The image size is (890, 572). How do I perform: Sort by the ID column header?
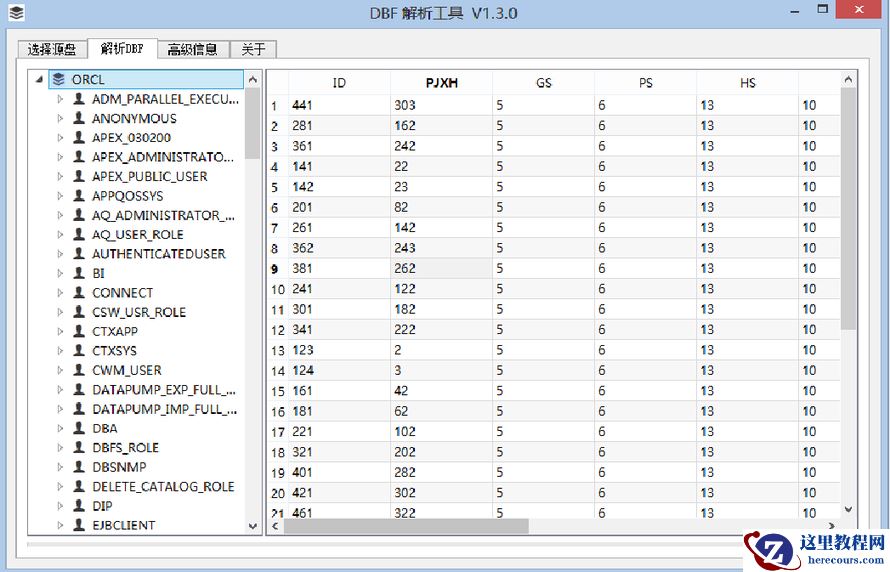coord(339,83)
